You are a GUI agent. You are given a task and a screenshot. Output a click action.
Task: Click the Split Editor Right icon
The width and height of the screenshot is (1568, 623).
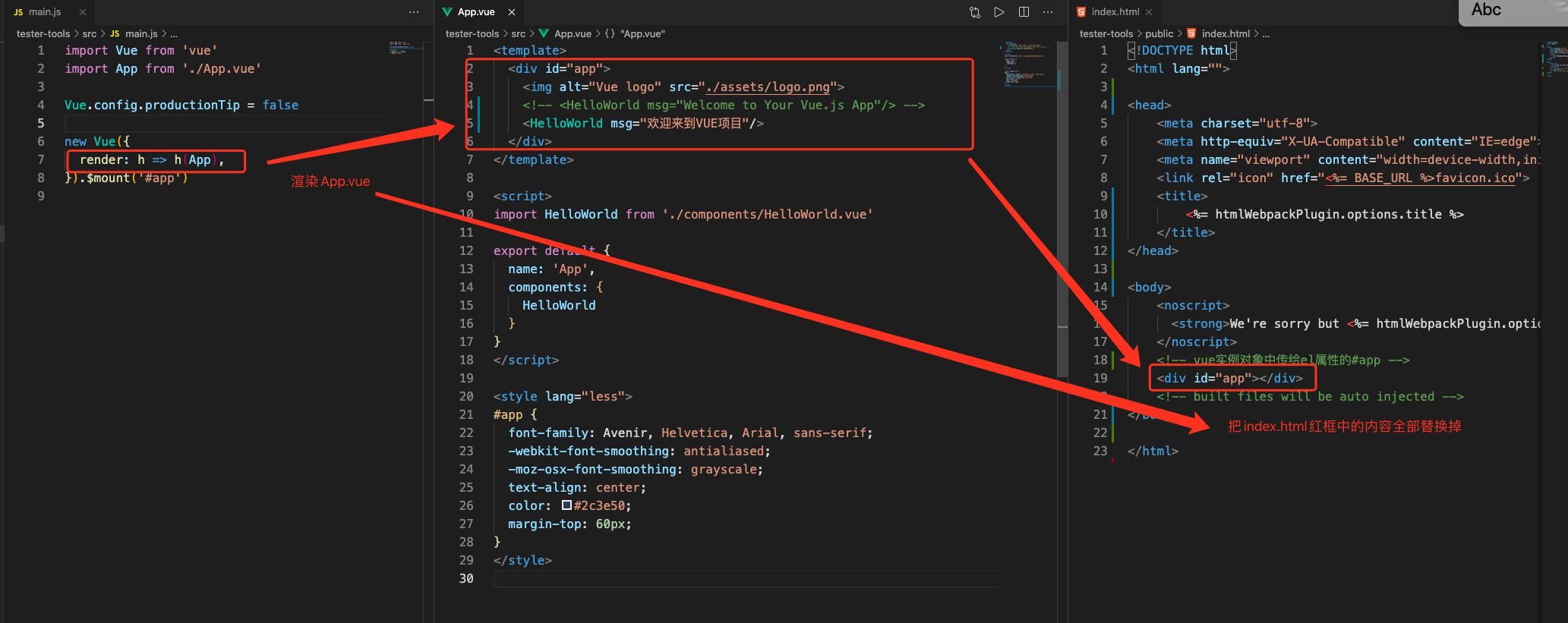click(x=1024, y=12)
